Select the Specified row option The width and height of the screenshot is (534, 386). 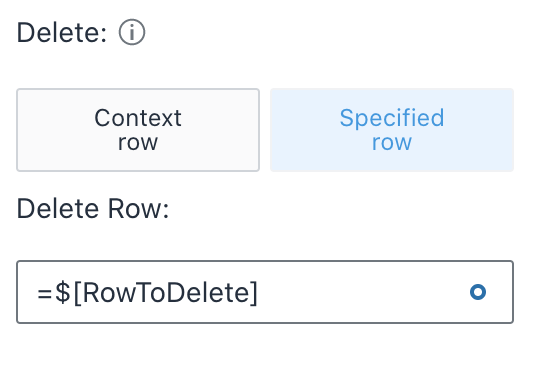[x=392, y=130]
